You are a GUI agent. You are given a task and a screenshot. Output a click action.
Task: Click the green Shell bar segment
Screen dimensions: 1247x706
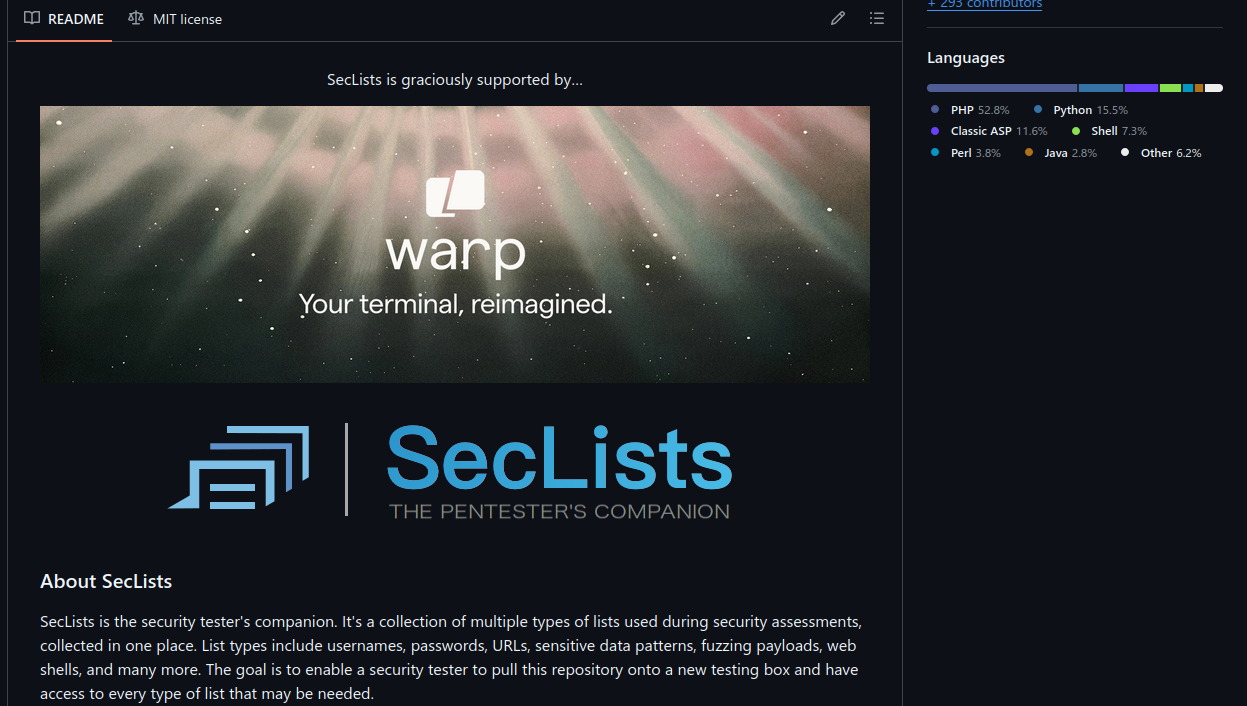pyautogui.click(x=1170, y=88)
